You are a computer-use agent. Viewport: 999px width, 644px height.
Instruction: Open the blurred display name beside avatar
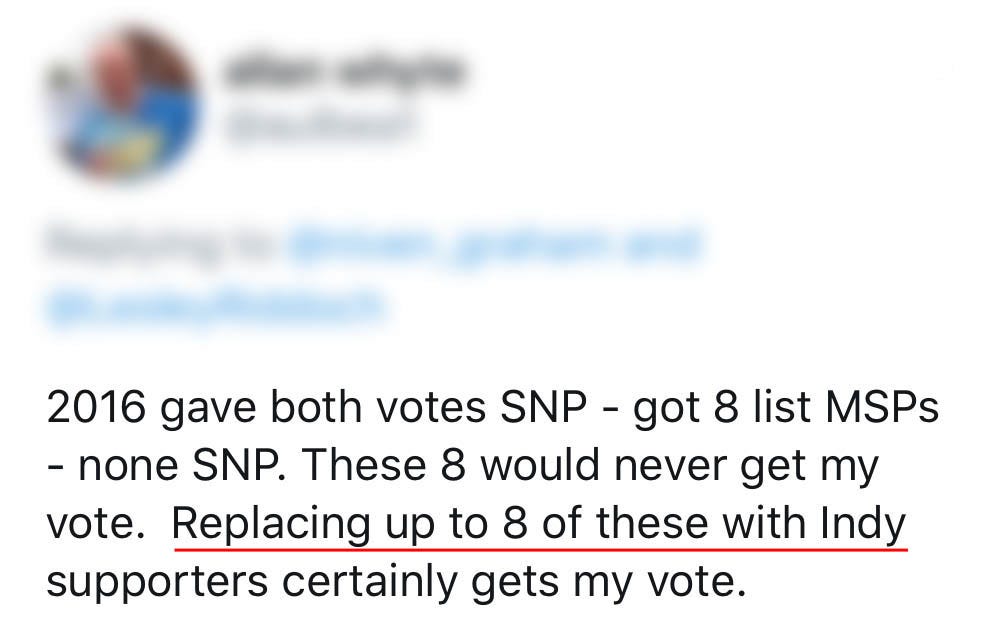point(342,69)
